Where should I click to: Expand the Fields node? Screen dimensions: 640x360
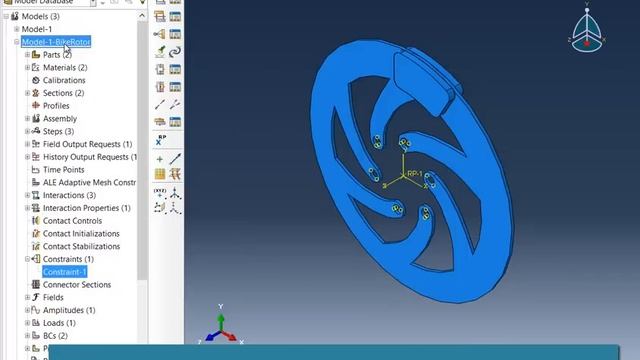pyautogui.click(x=27, y=297)
